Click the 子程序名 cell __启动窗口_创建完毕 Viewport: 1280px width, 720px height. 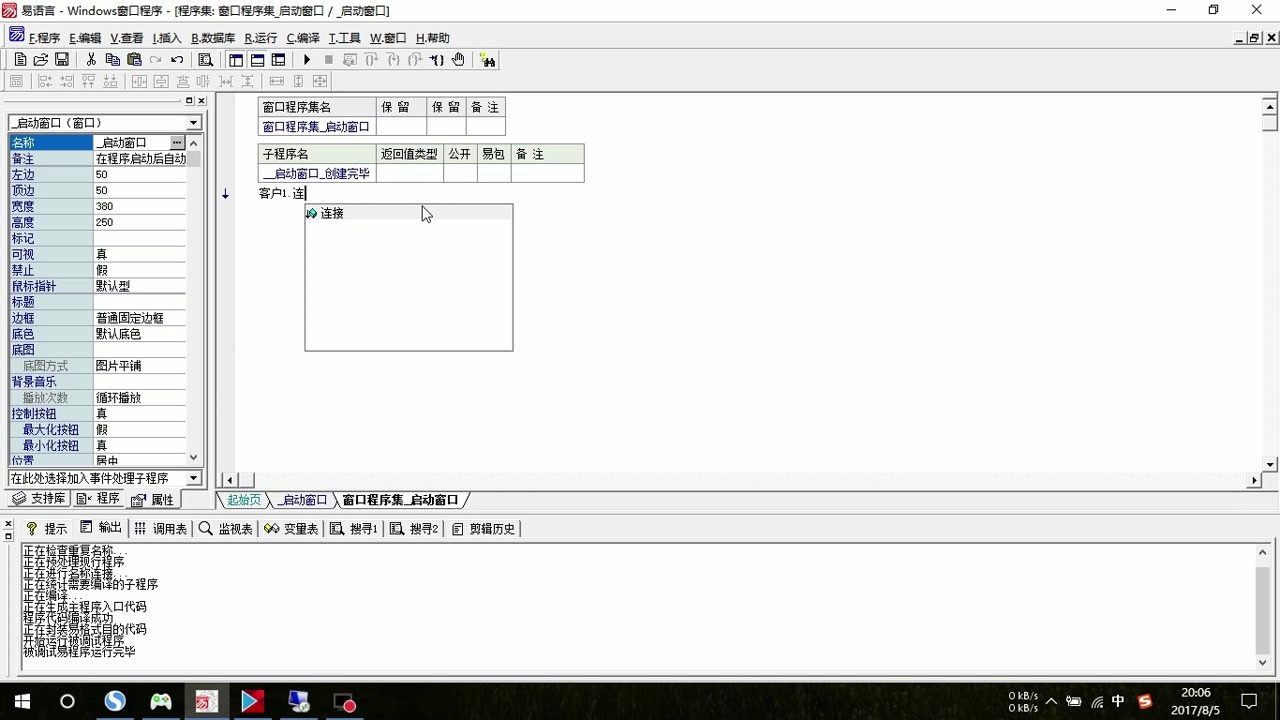coord(316,173)
